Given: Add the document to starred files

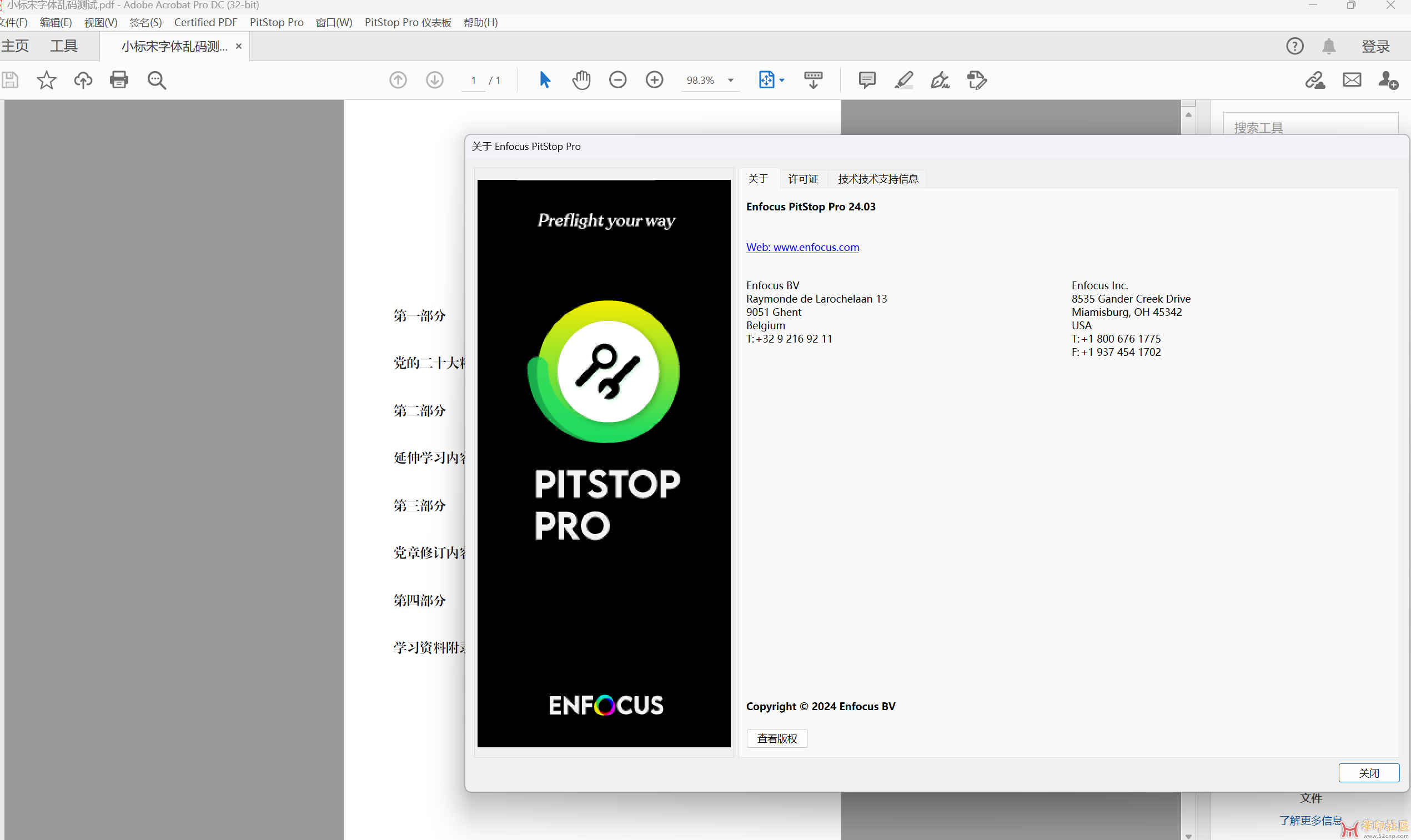Looking at the screenshot, I should pyautogui.click(x=47, y=80).
